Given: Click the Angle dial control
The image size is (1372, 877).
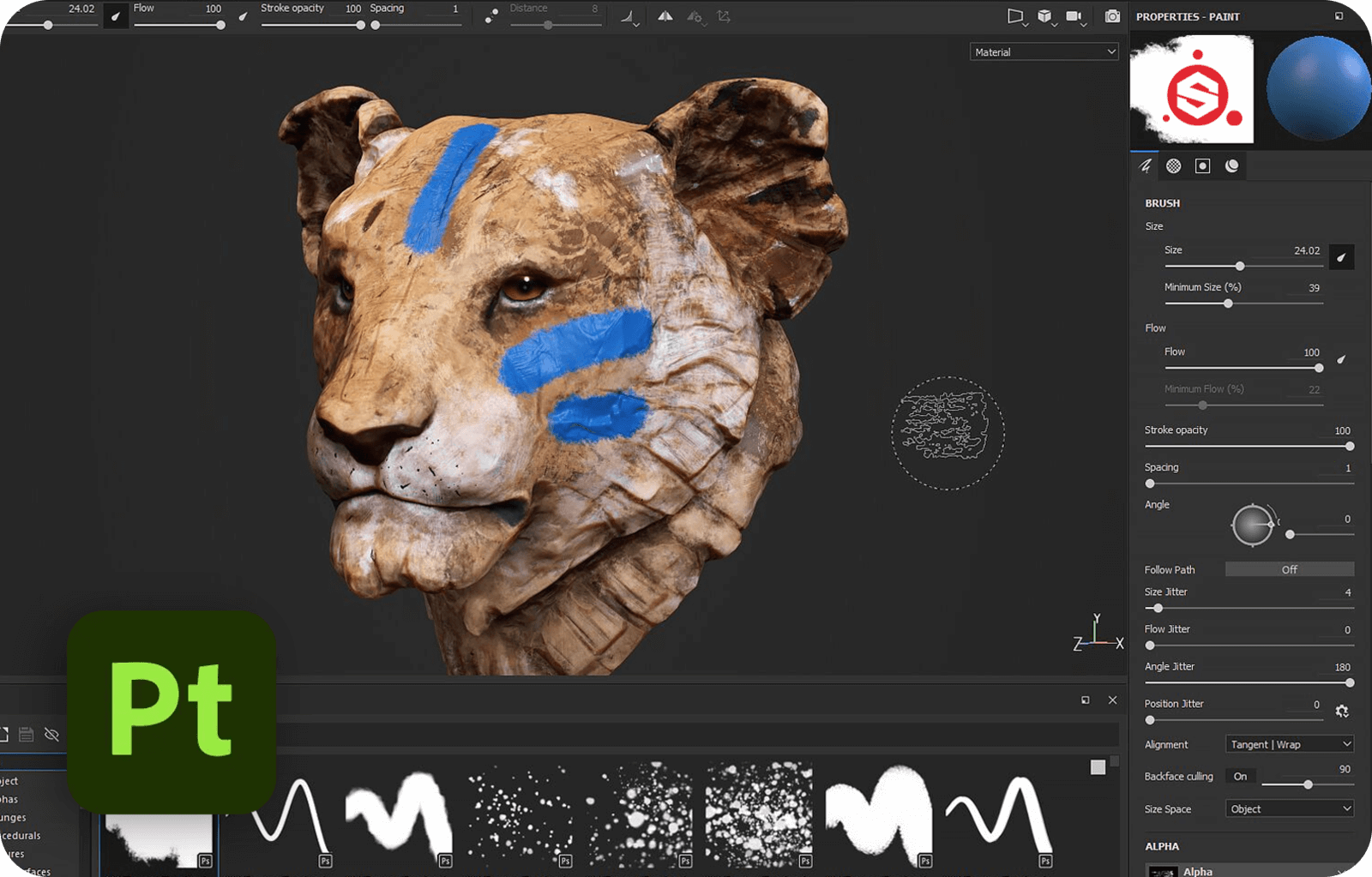Looking at the screenshot, I should [x=1253, y=526].
